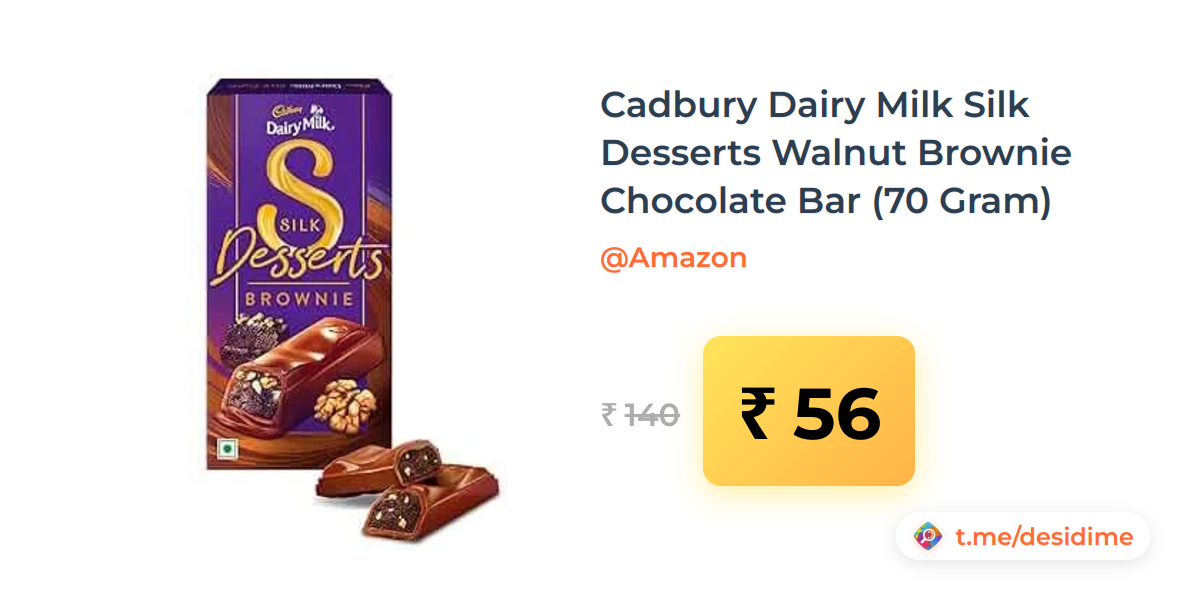This screenshot has height=600, width=1200.
Task: Click the white t.me/desidime pill badge
Action: 1023,537
